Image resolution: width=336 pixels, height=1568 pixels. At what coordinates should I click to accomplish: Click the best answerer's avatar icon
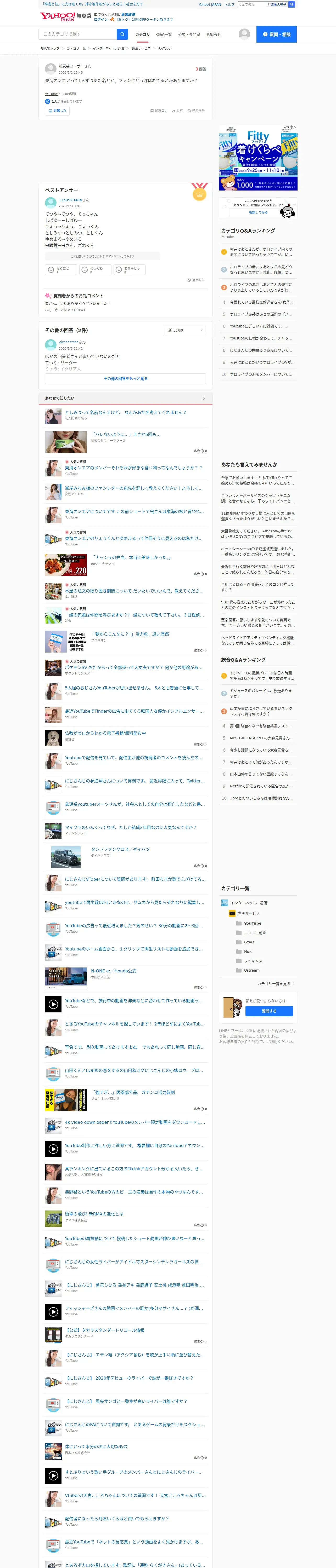pos(51,203)
